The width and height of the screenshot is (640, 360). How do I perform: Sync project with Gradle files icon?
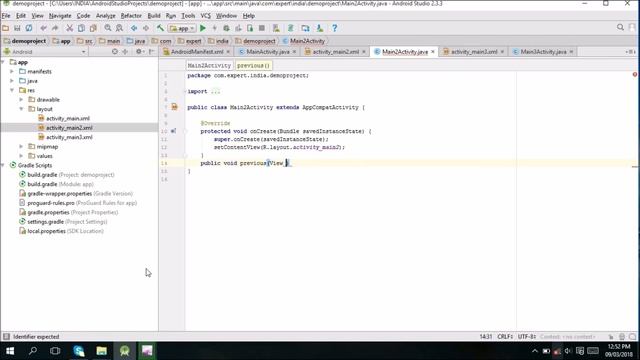click(x=291, y=28)
